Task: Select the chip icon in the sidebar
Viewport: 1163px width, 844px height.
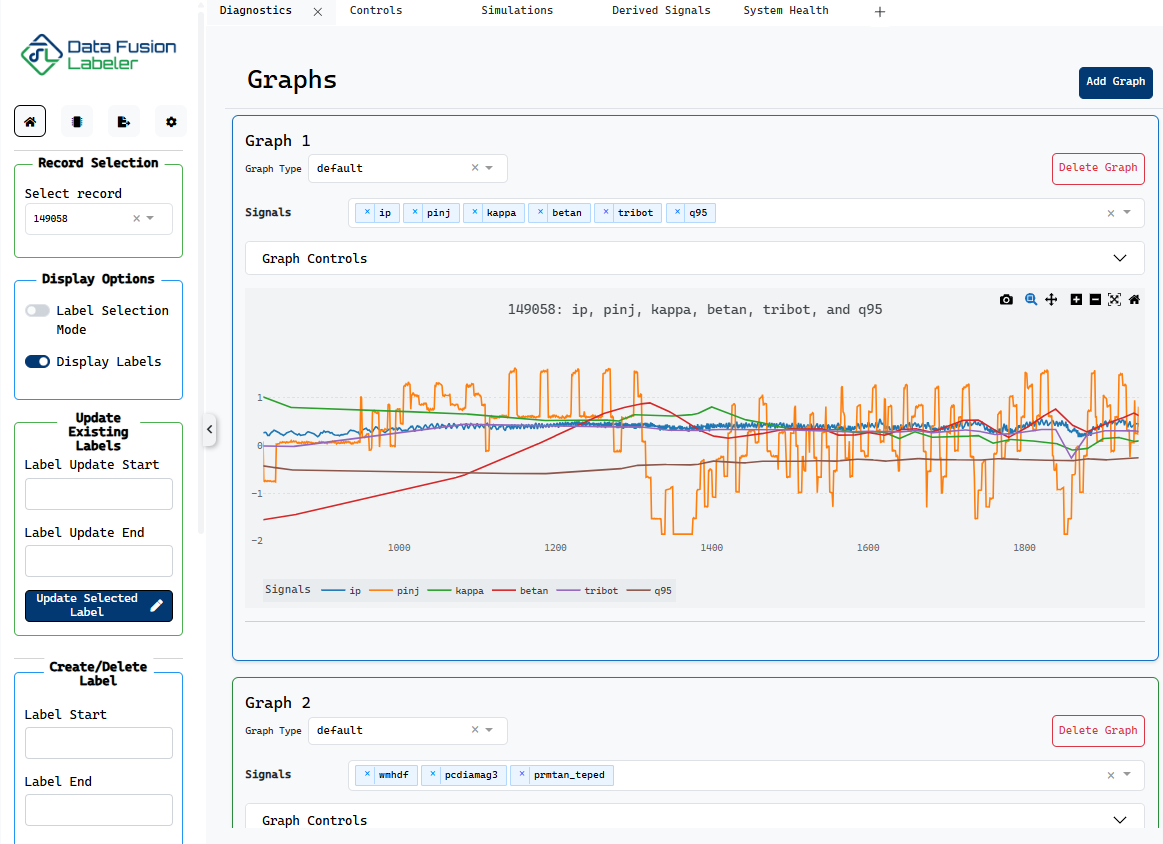Action: (x=77, y=121)
